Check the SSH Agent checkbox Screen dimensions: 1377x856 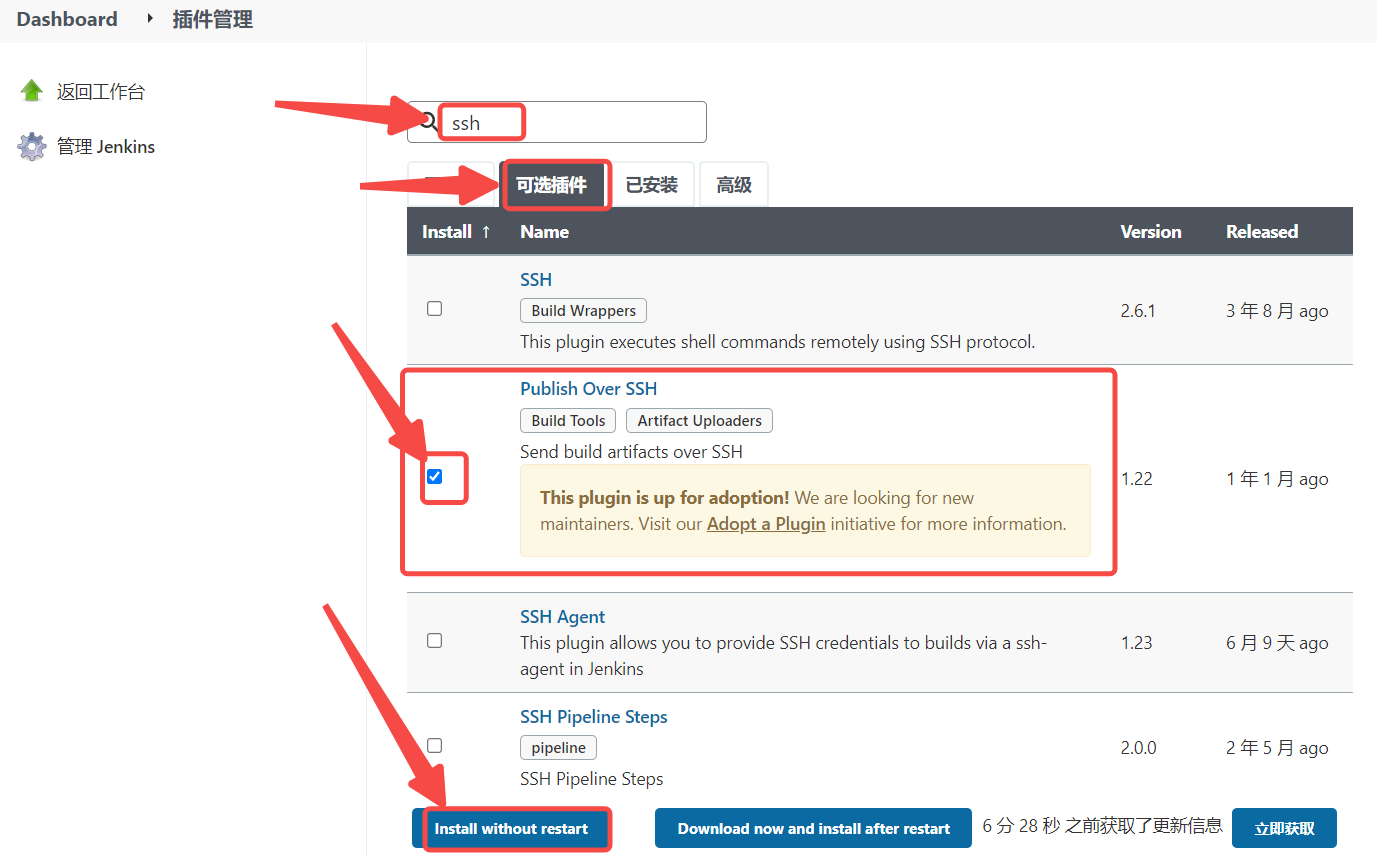point(434,640)
